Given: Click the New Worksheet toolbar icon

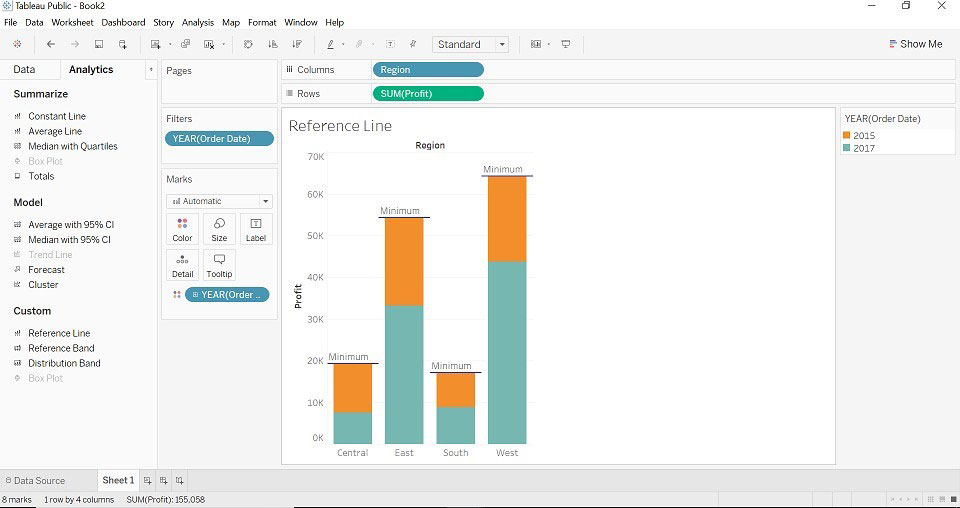Looking at the screenshot, I should point(156,44).
